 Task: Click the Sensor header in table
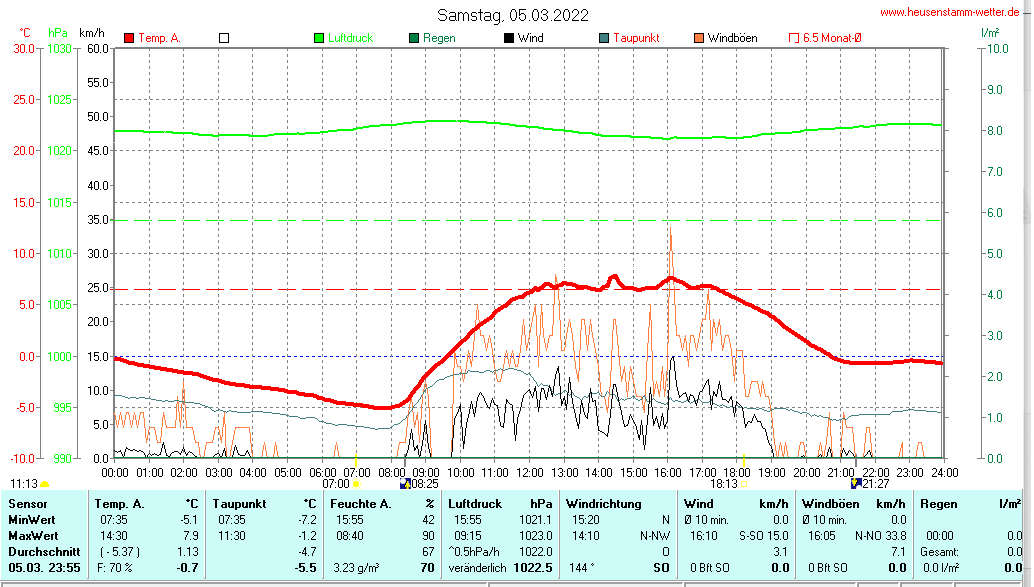(28, 504)
